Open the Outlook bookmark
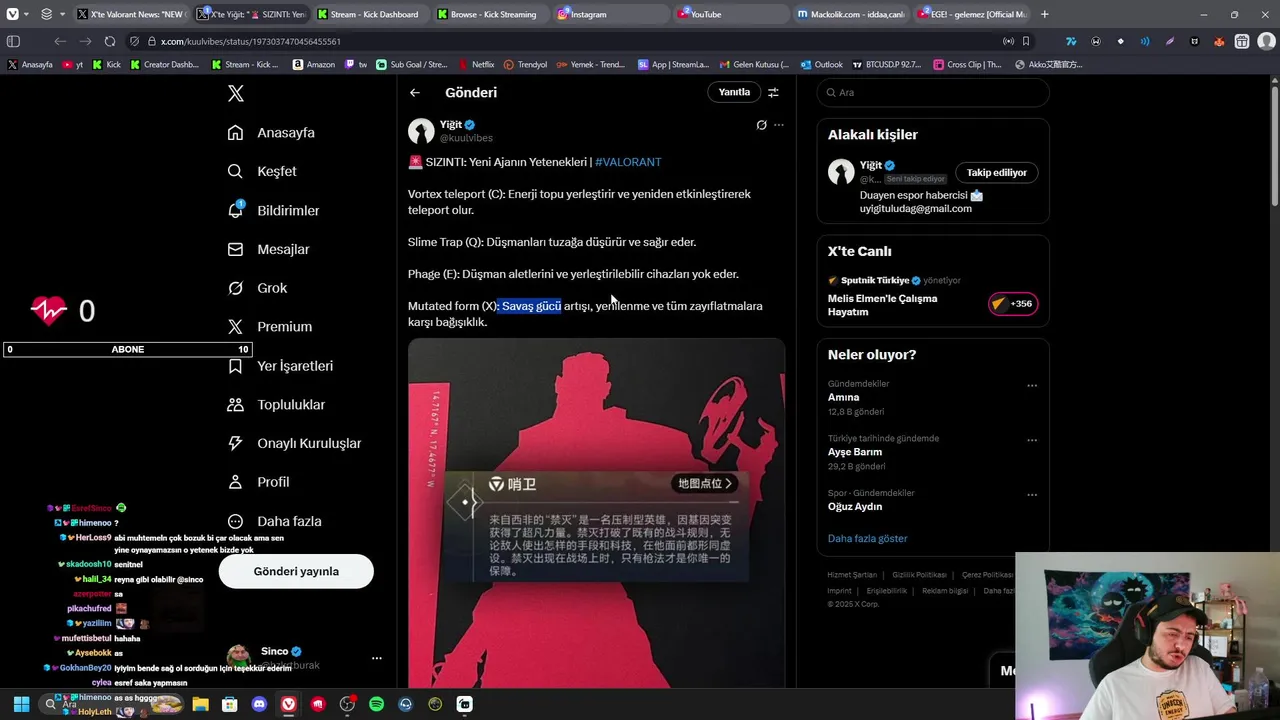1280x720 pixels. click(822, 64)
